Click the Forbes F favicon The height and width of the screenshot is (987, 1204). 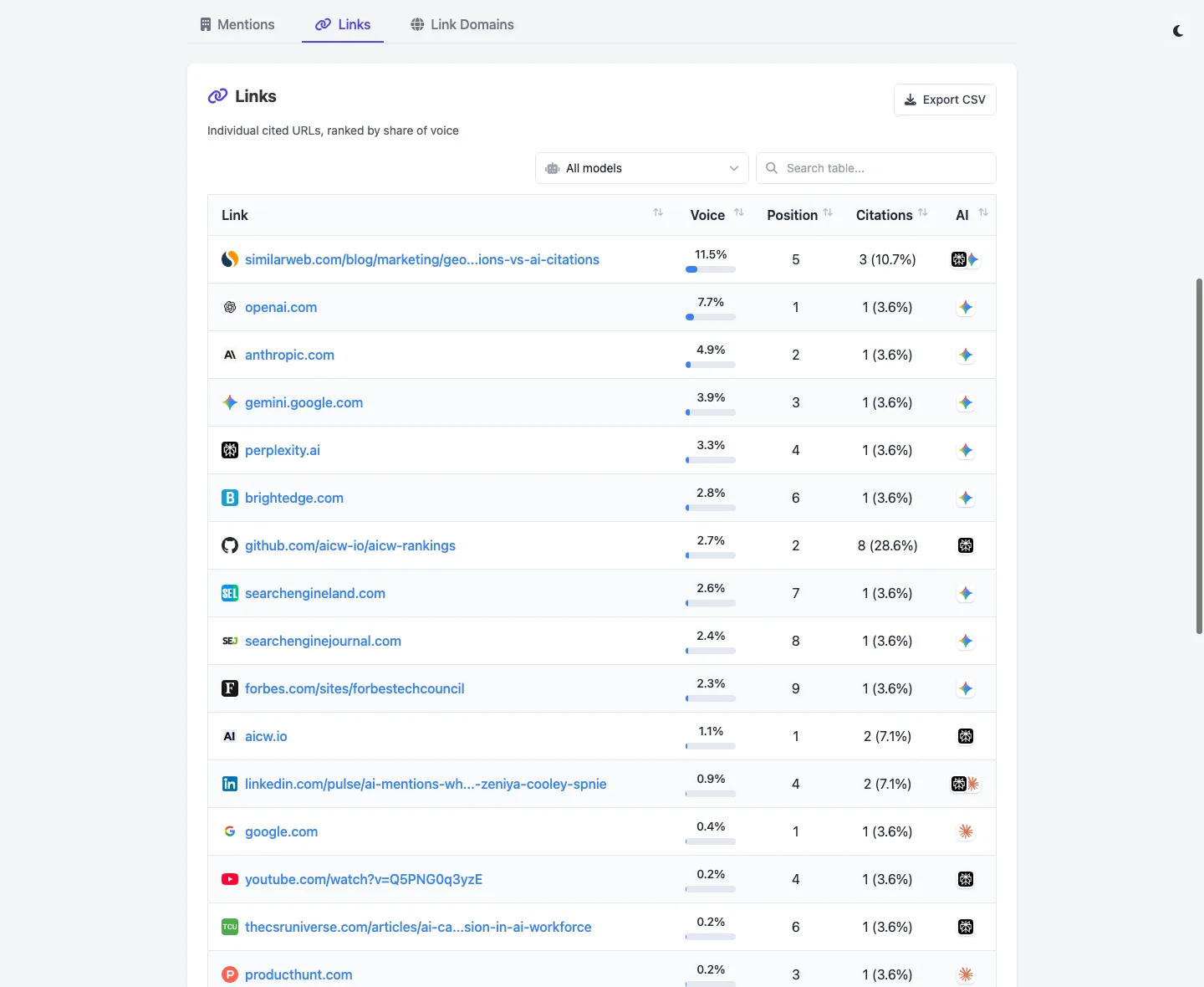point(230,688)
